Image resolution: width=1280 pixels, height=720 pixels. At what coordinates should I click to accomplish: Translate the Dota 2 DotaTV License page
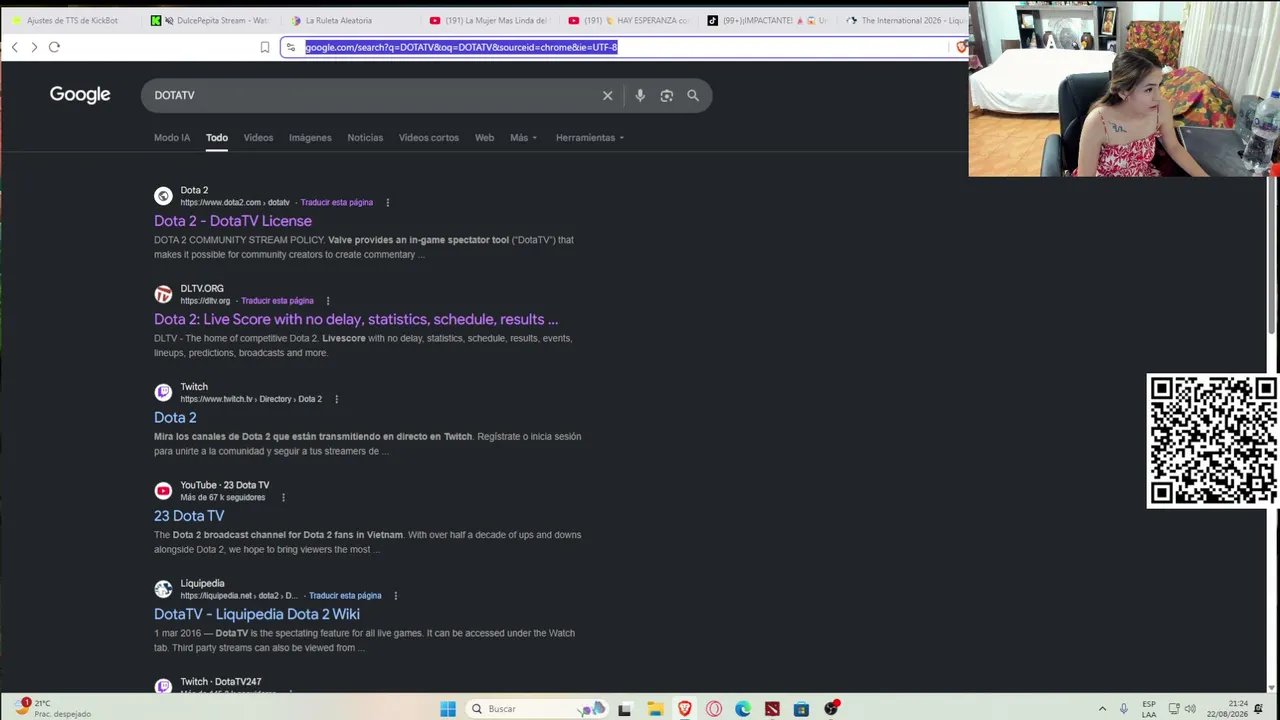coord(337,203)
